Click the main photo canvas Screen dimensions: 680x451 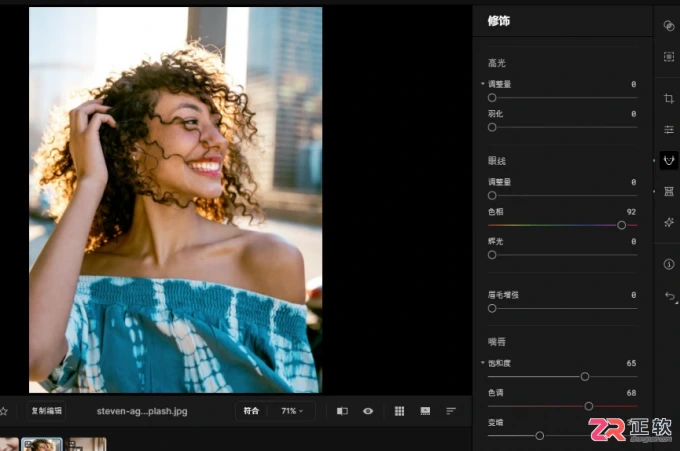pos(176,200)
